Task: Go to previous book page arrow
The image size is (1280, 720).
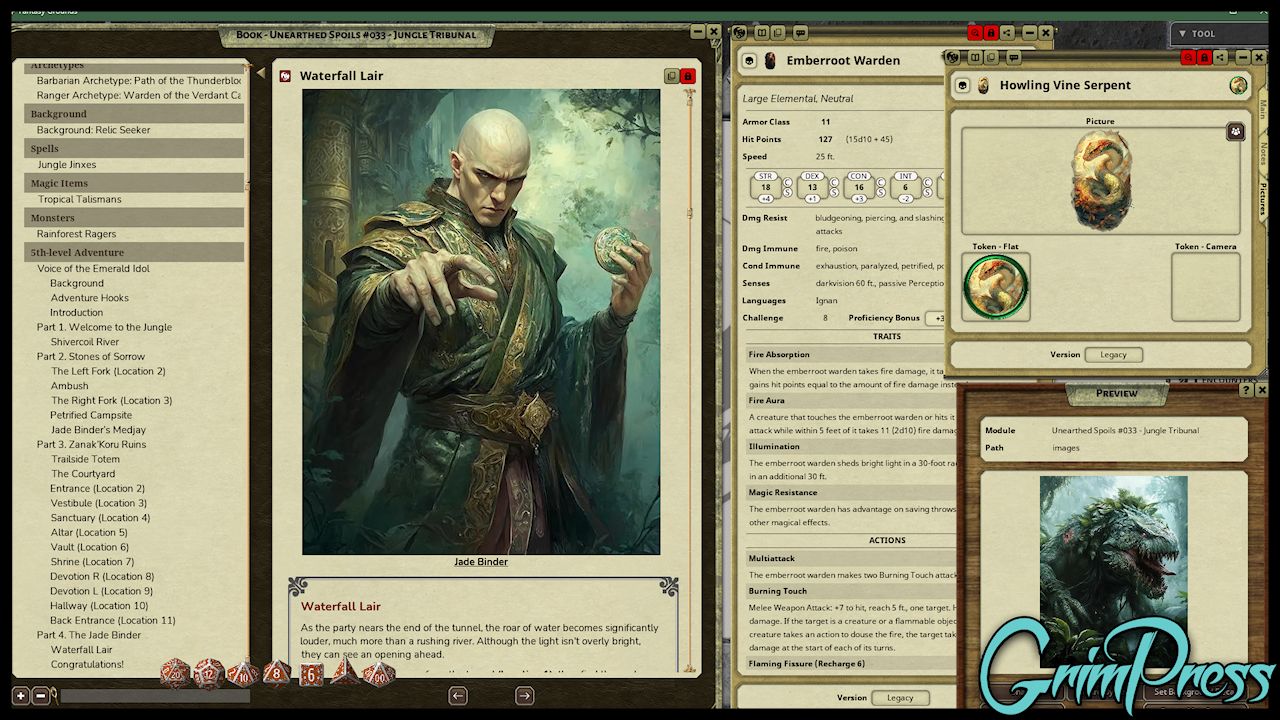Action: click(x=458, y=695)
